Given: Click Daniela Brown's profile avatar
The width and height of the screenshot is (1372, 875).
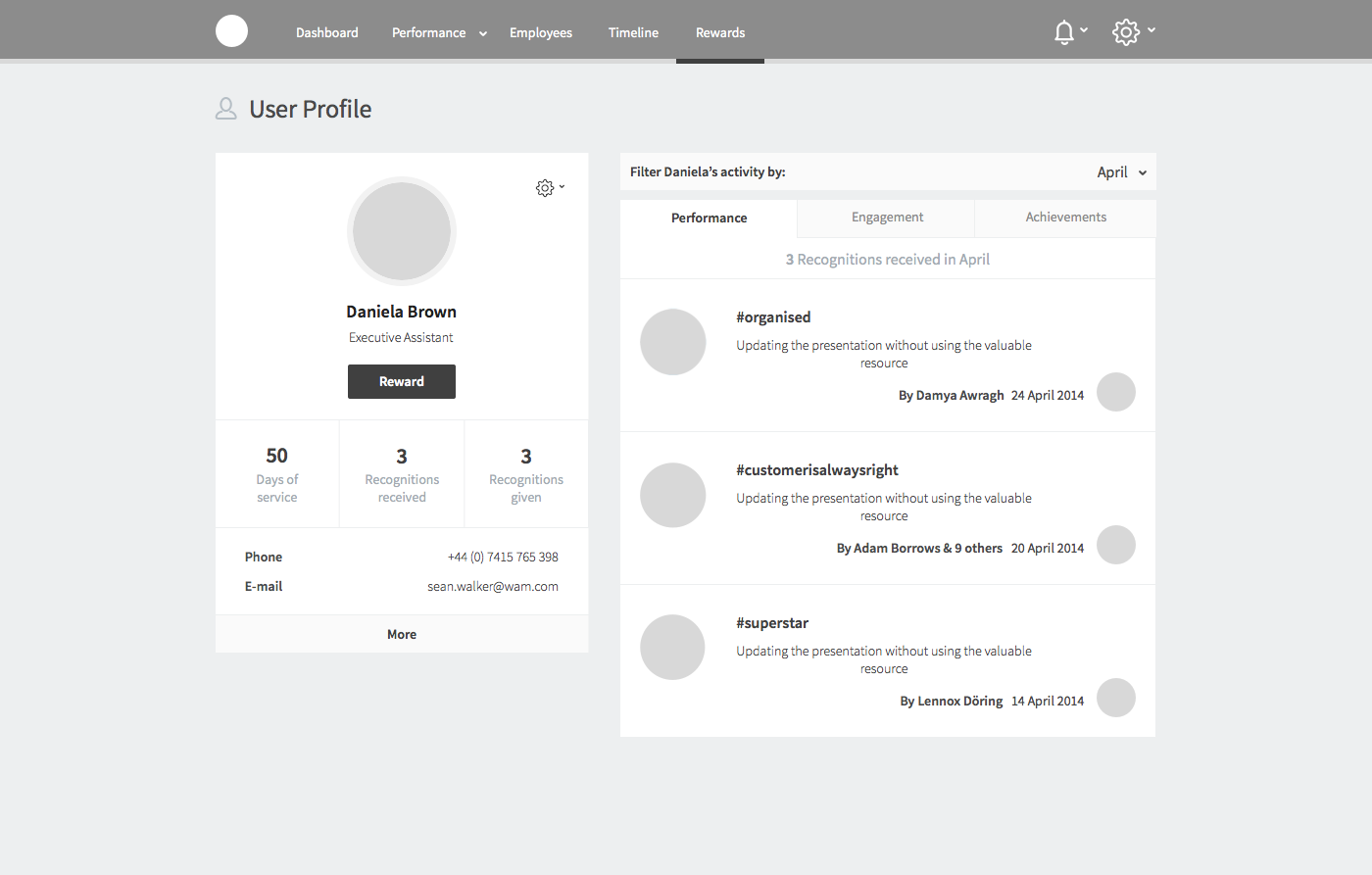Looking at the screenshot, I should 402,231.
